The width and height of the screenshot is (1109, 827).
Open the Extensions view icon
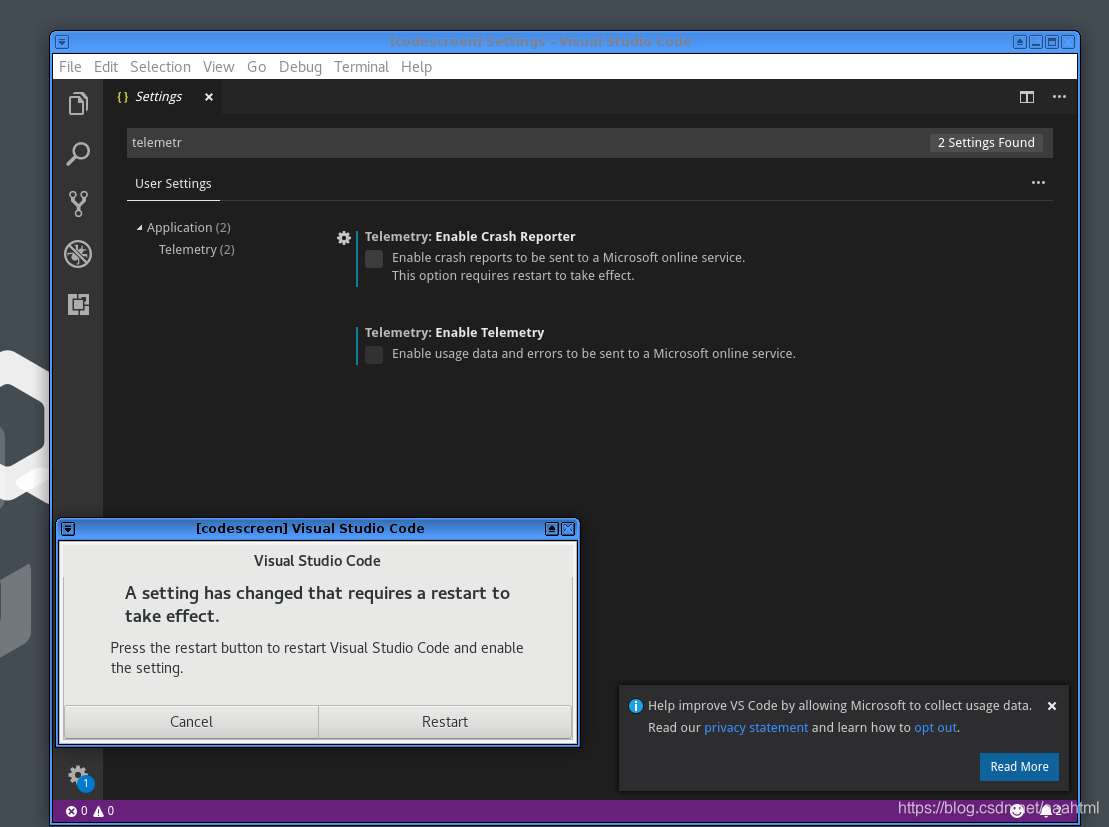(x=79, y=304)
